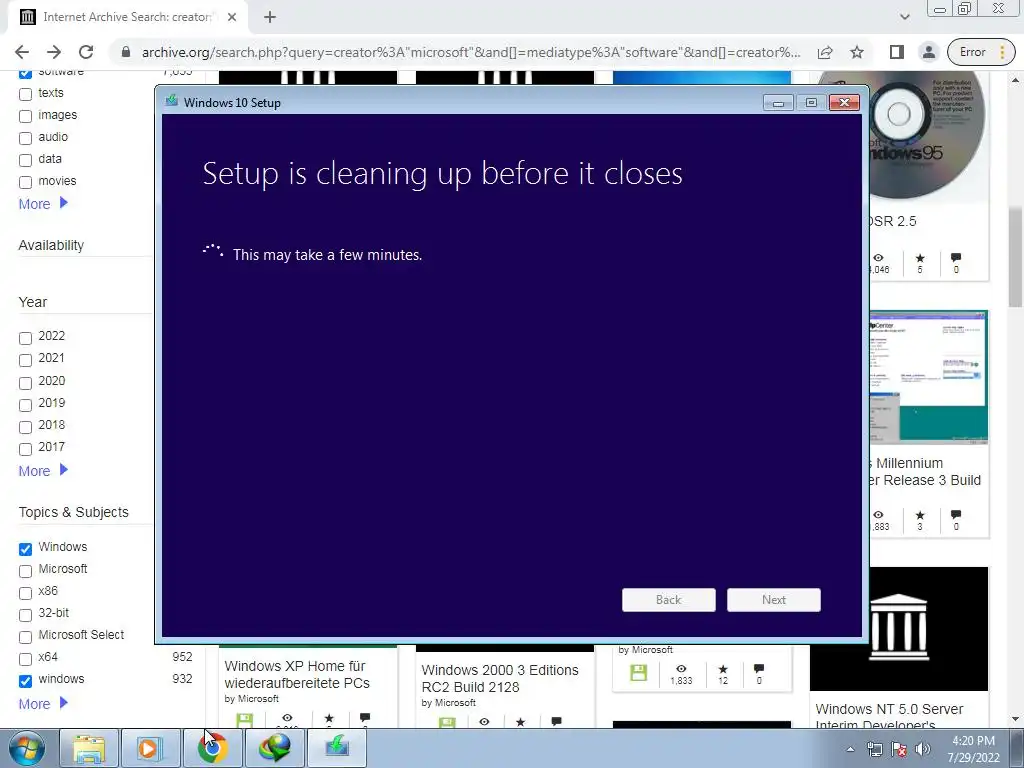Filter by year 2020
Screen dimensions: 1024x768
click(25, 383)
